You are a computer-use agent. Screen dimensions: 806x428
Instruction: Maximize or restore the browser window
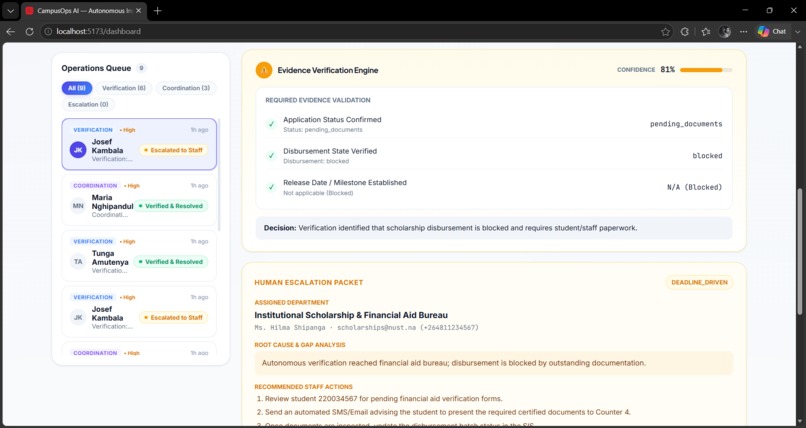point(770,10)
